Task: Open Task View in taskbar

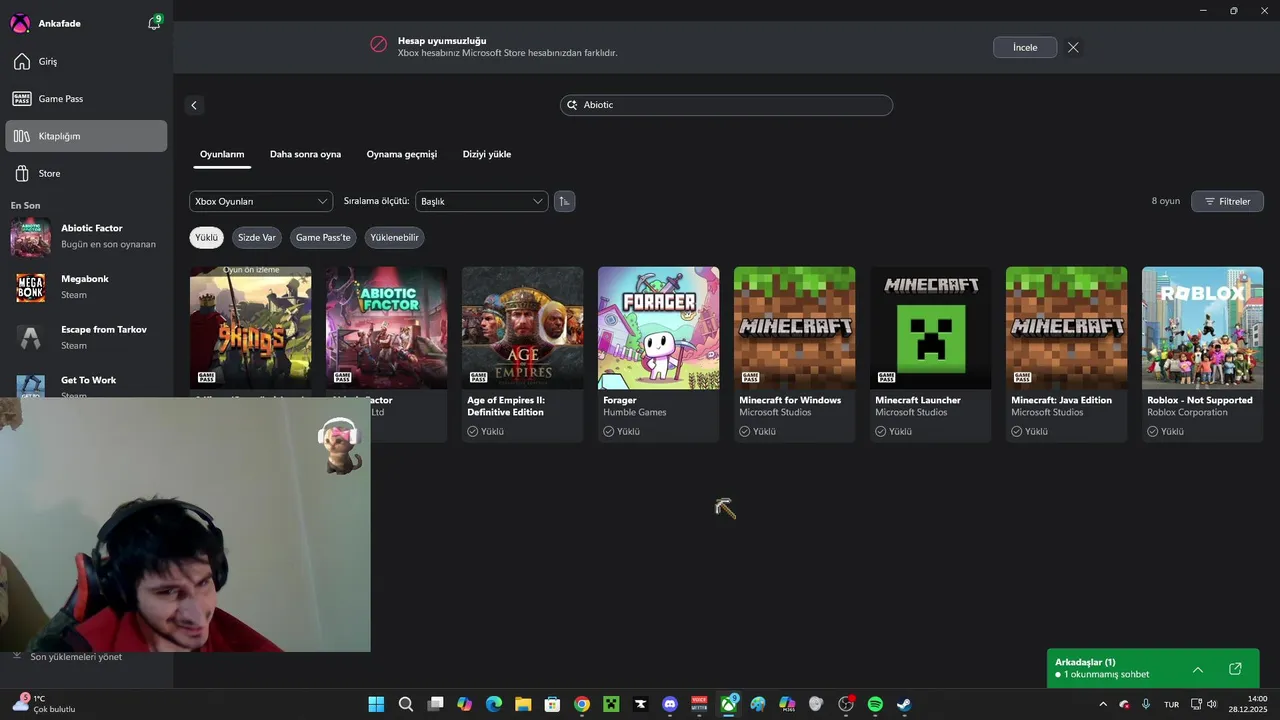Action: tap(435, 704)
